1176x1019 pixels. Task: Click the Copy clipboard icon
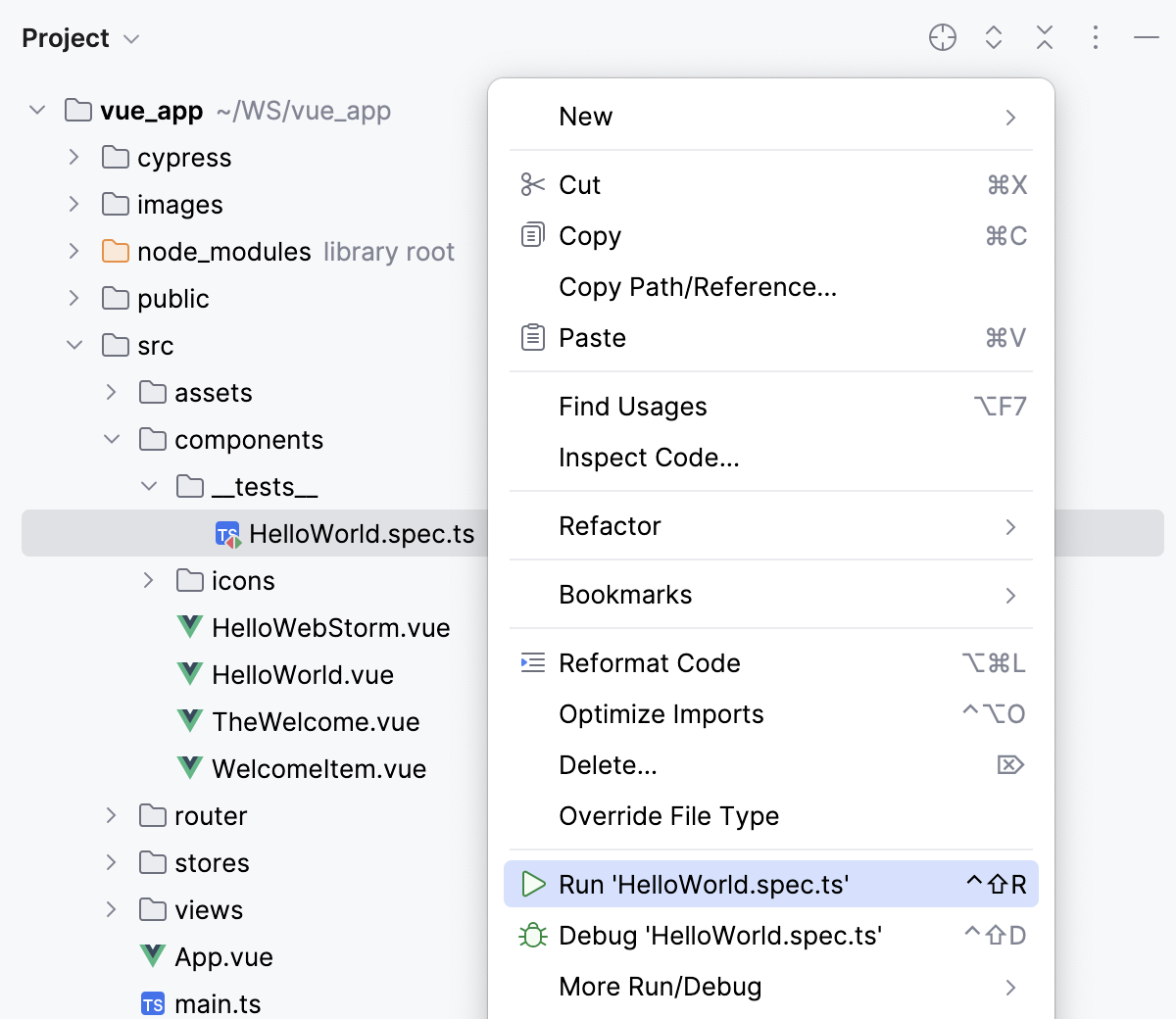(x=532, y=235)
